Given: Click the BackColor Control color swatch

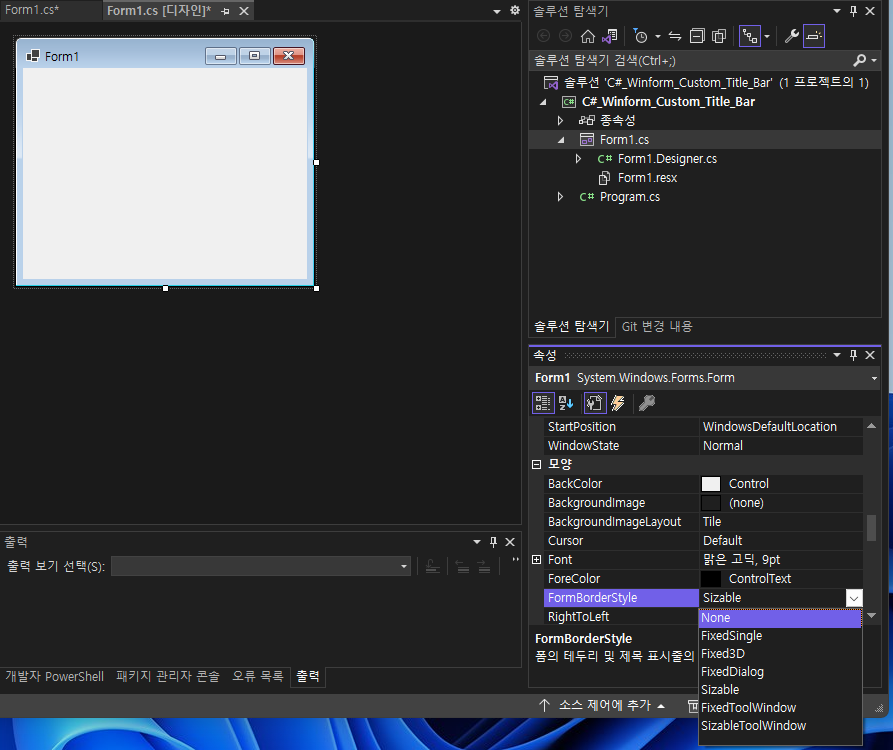Looking at the screenshot, I should tap(710, 484).
